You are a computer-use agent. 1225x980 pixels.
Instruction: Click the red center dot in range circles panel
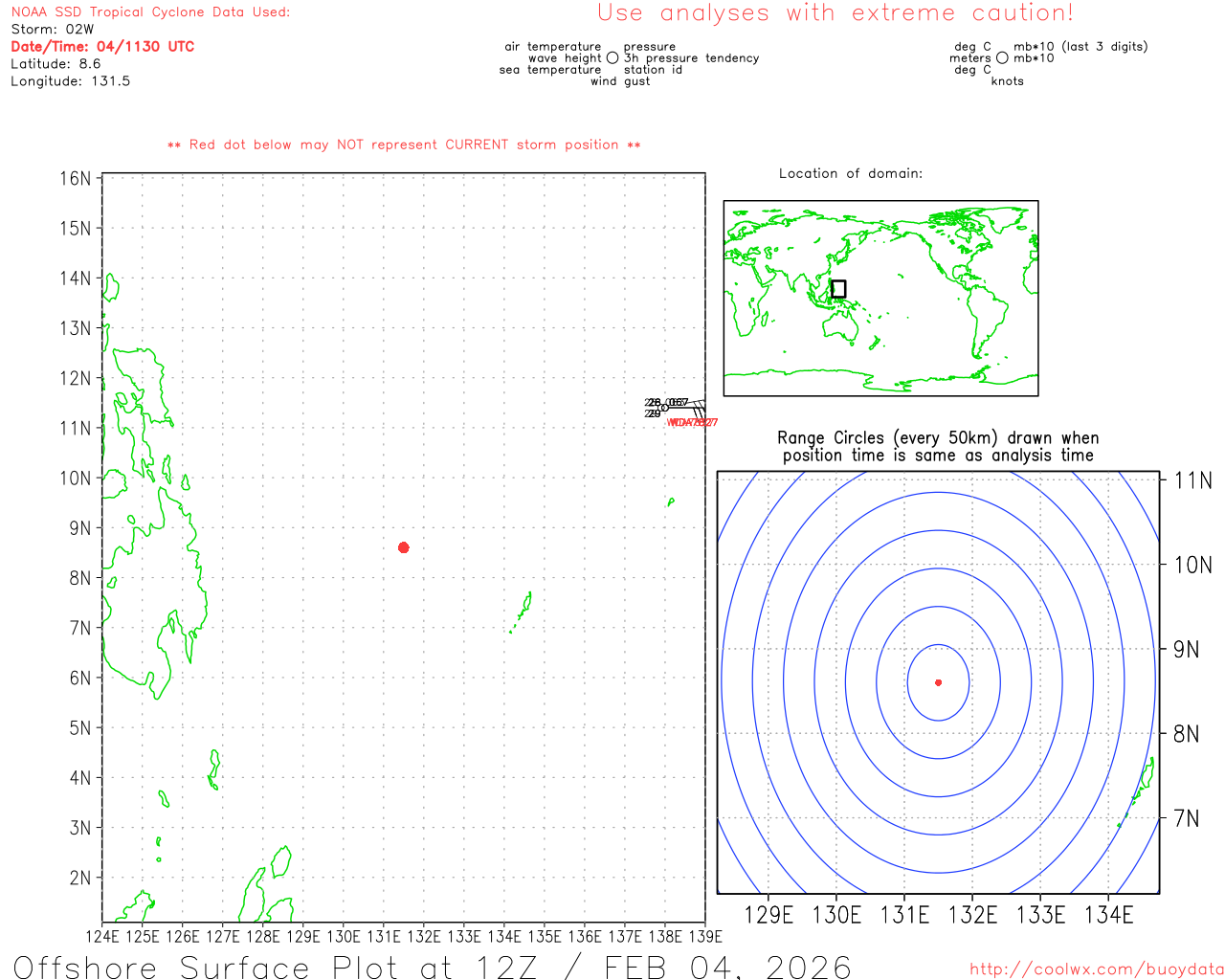[x=938, y=682]
